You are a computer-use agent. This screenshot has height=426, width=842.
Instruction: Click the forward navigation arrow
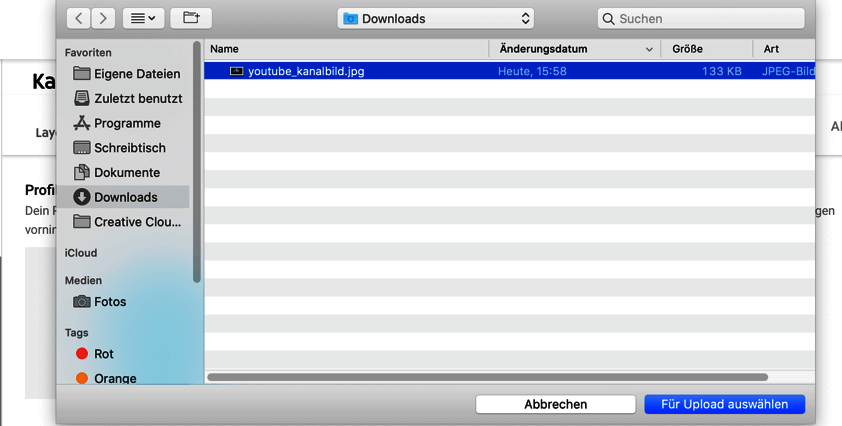pos(102,18)
